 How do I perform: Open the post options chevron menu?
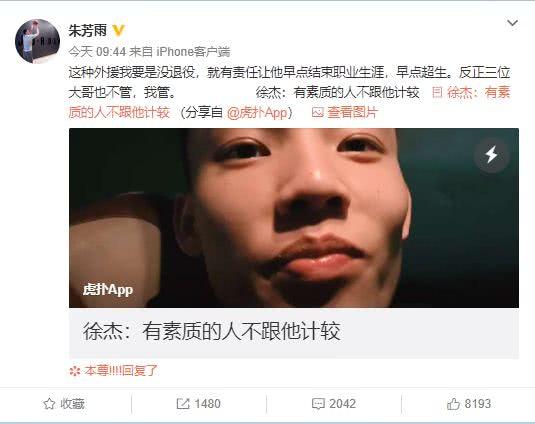pyautogui.click(x=512, y=23)
